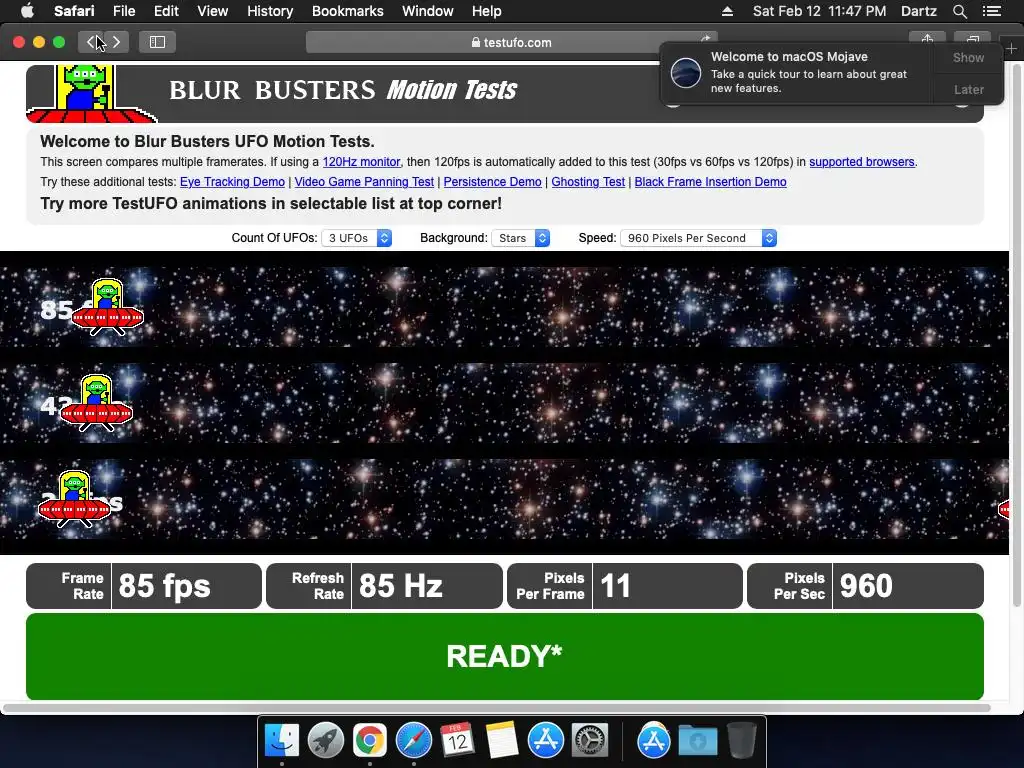This screenshot has width=1024, height=768.
Task: Open the Eye Tracking Demo link
Action: [x=232, y=182]
